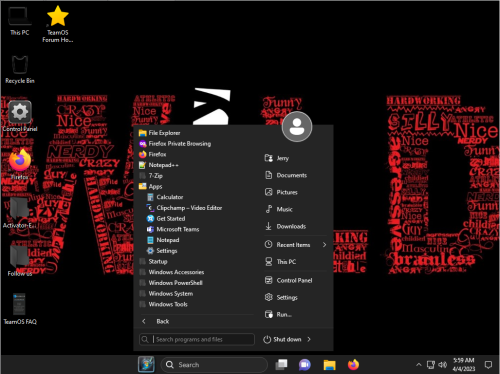
Task: Click the user account avatar picture
Action: [x=297, y=127]
